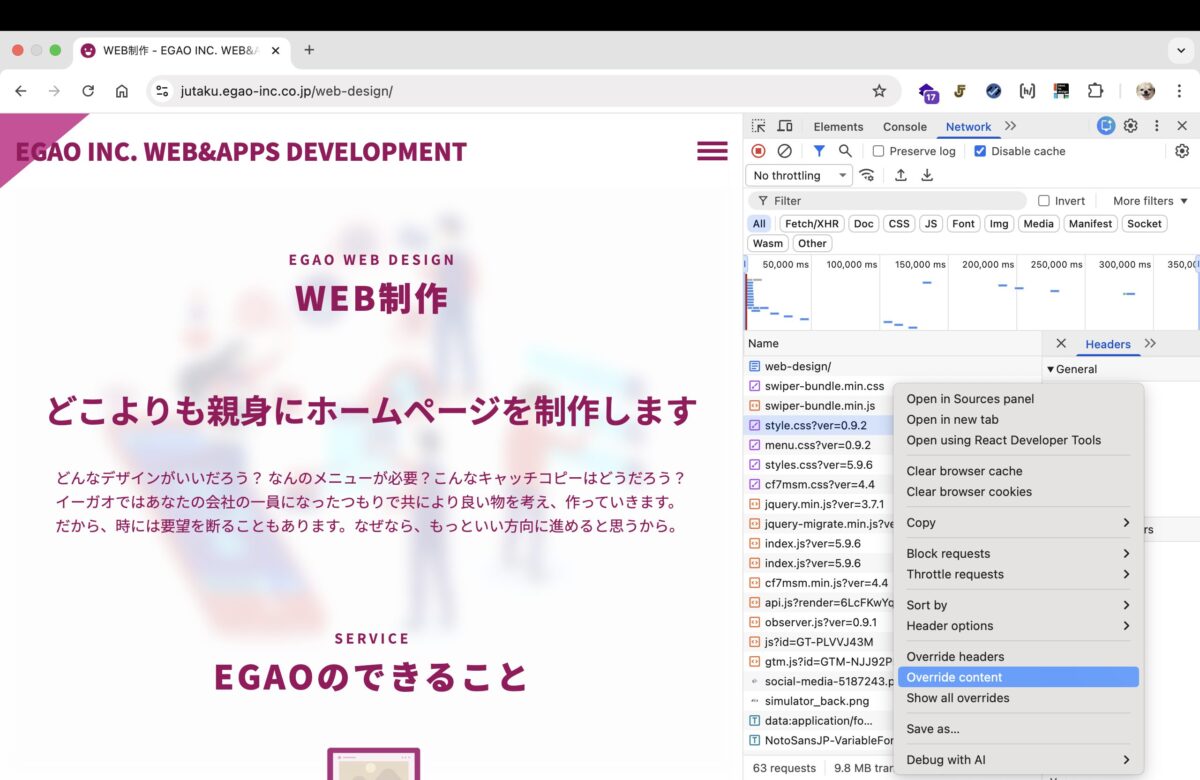Uncheck the Disable cache checkbox
The height and width of the screenshot is (780, 1200).
pyautogui.click(x=980, y=152)
